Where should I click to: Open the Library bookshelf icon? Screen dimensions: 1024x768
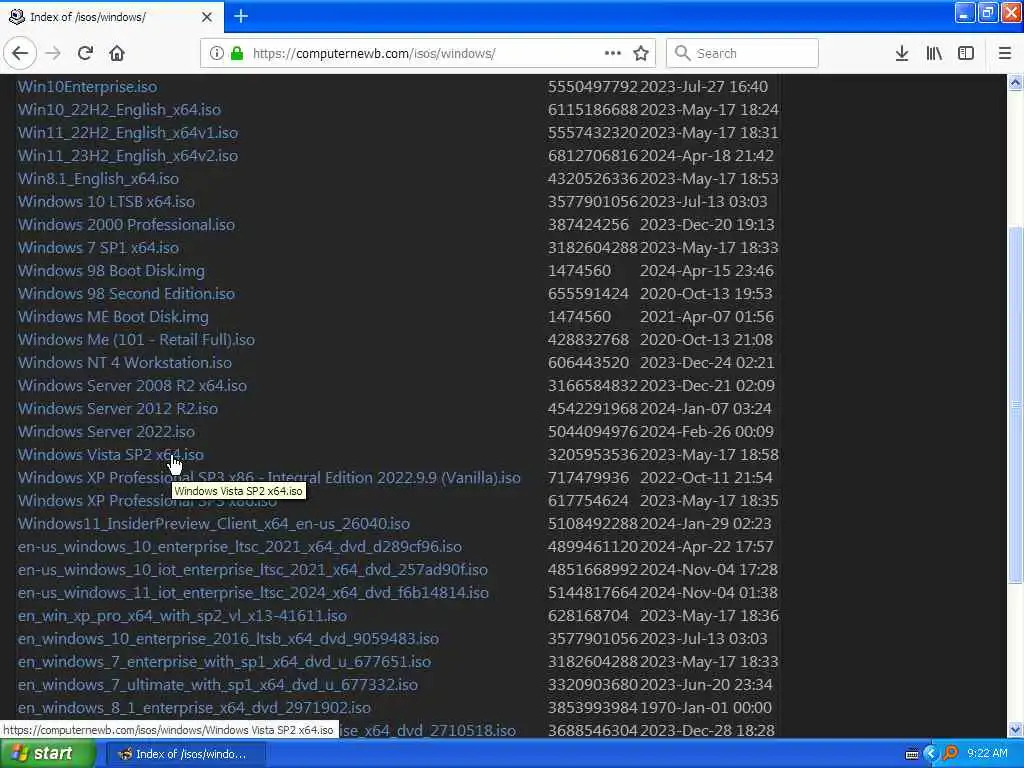(x=934, y=53)
